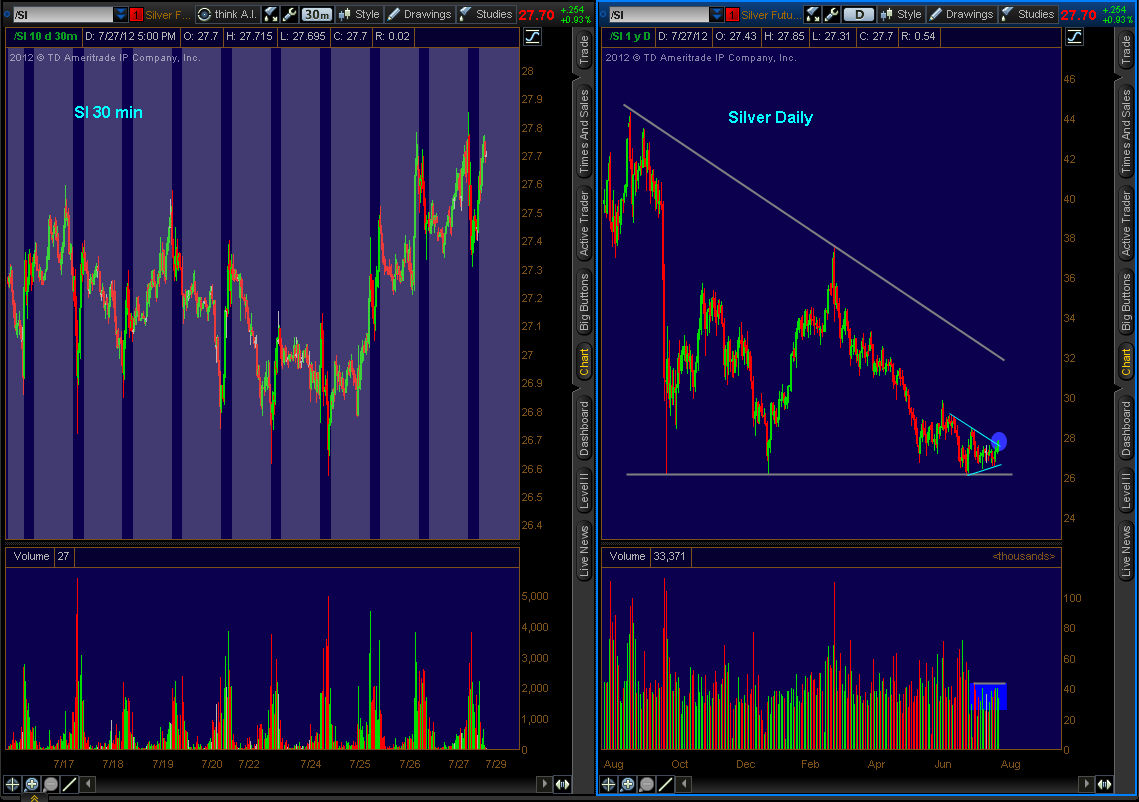
Task: Click think A.I. button in left chart
Action: pos(227,14)
